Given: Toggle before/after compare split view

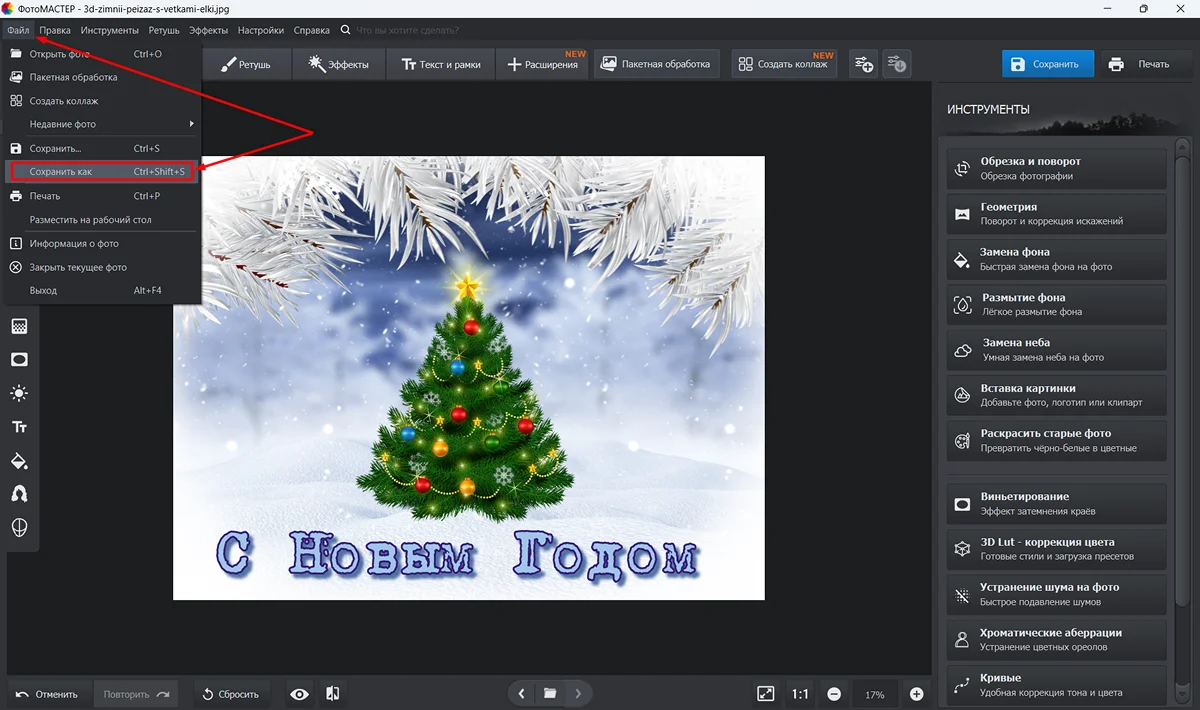Looking at the screenshot, I should click(333, 694).
